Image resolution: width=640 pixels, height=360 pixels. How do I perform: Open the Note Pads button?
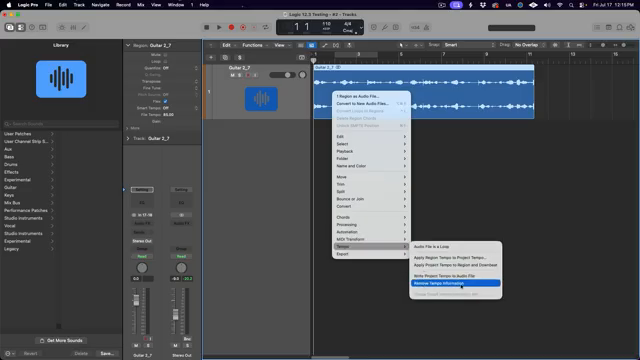point(608,27)
